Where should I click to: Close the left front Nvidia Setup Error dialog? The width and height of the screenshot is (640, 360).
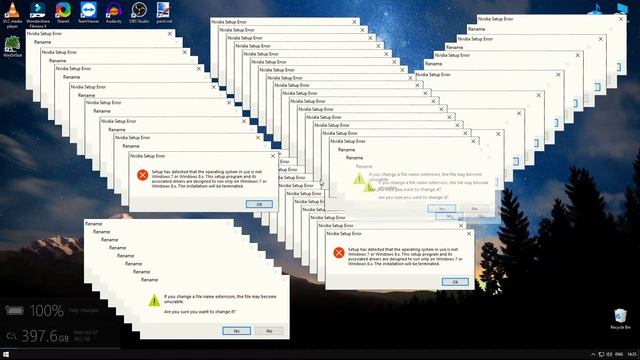273,156
